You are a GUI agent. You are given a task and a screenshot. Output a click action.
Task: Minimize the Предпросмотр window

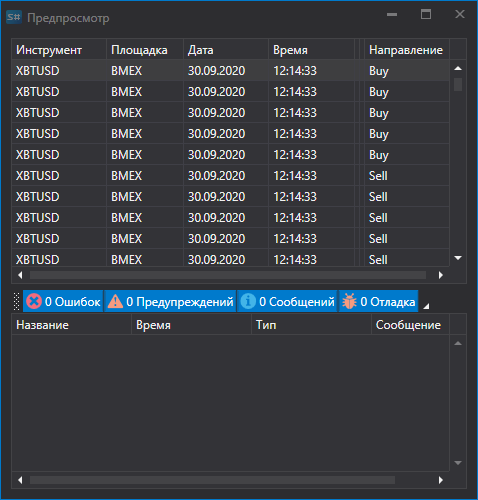point(392,15)
